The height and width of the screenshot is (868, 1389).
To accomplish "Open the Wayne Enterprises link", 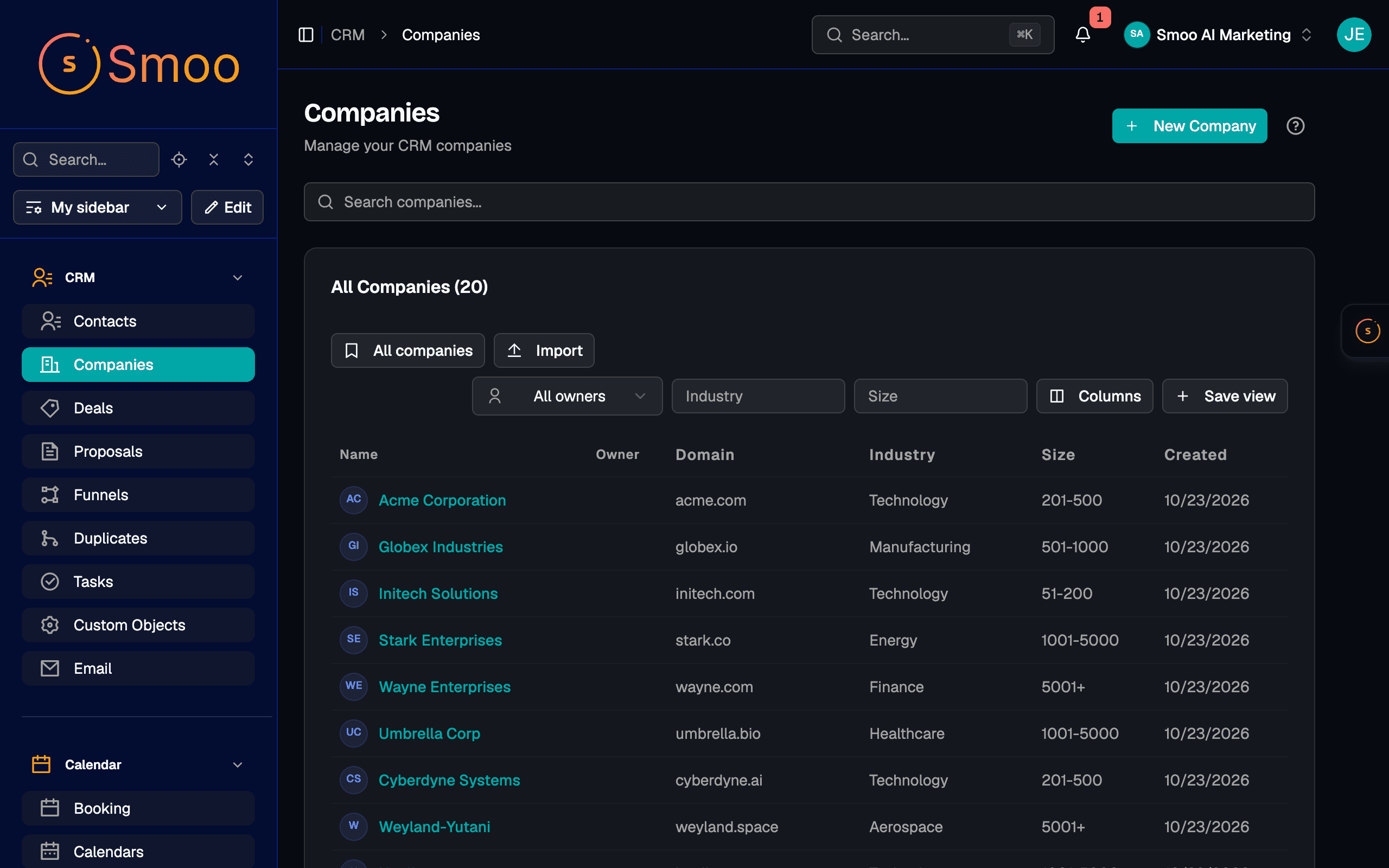I will (x=444, y=687).
